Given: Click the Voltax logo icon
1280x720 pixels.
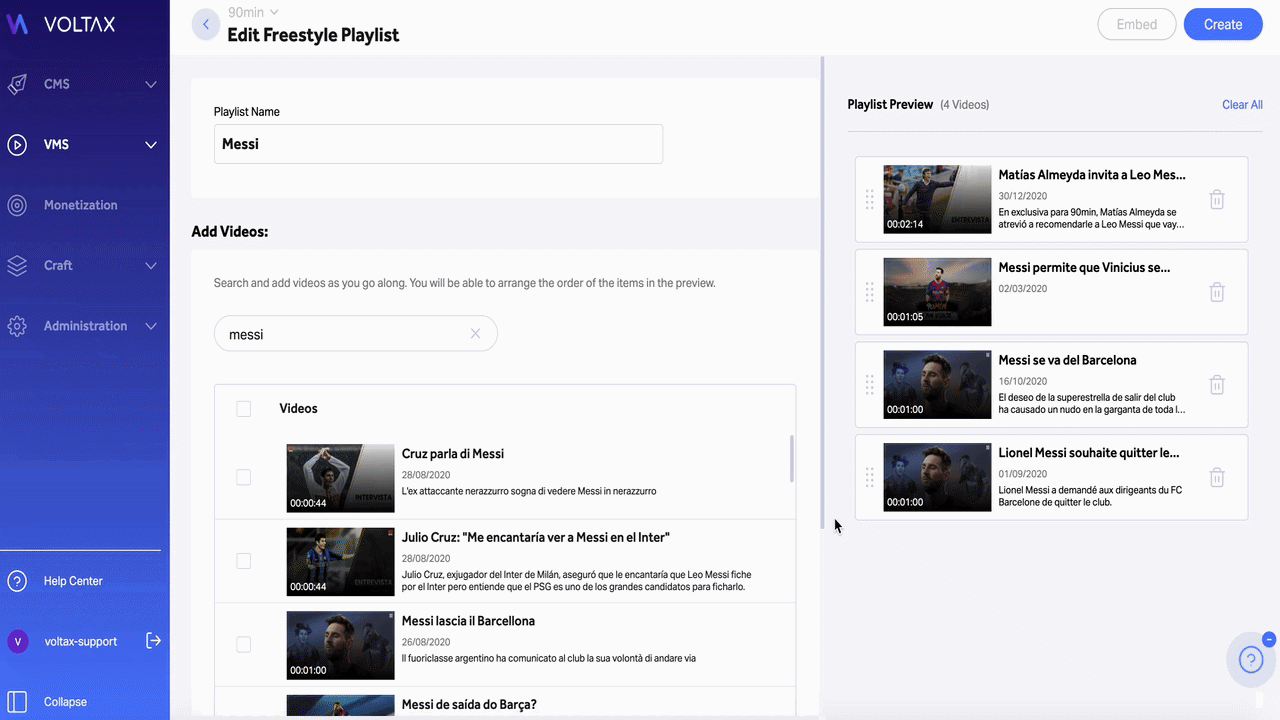Looking at the screenshot, I should click(x=17, y=24).
